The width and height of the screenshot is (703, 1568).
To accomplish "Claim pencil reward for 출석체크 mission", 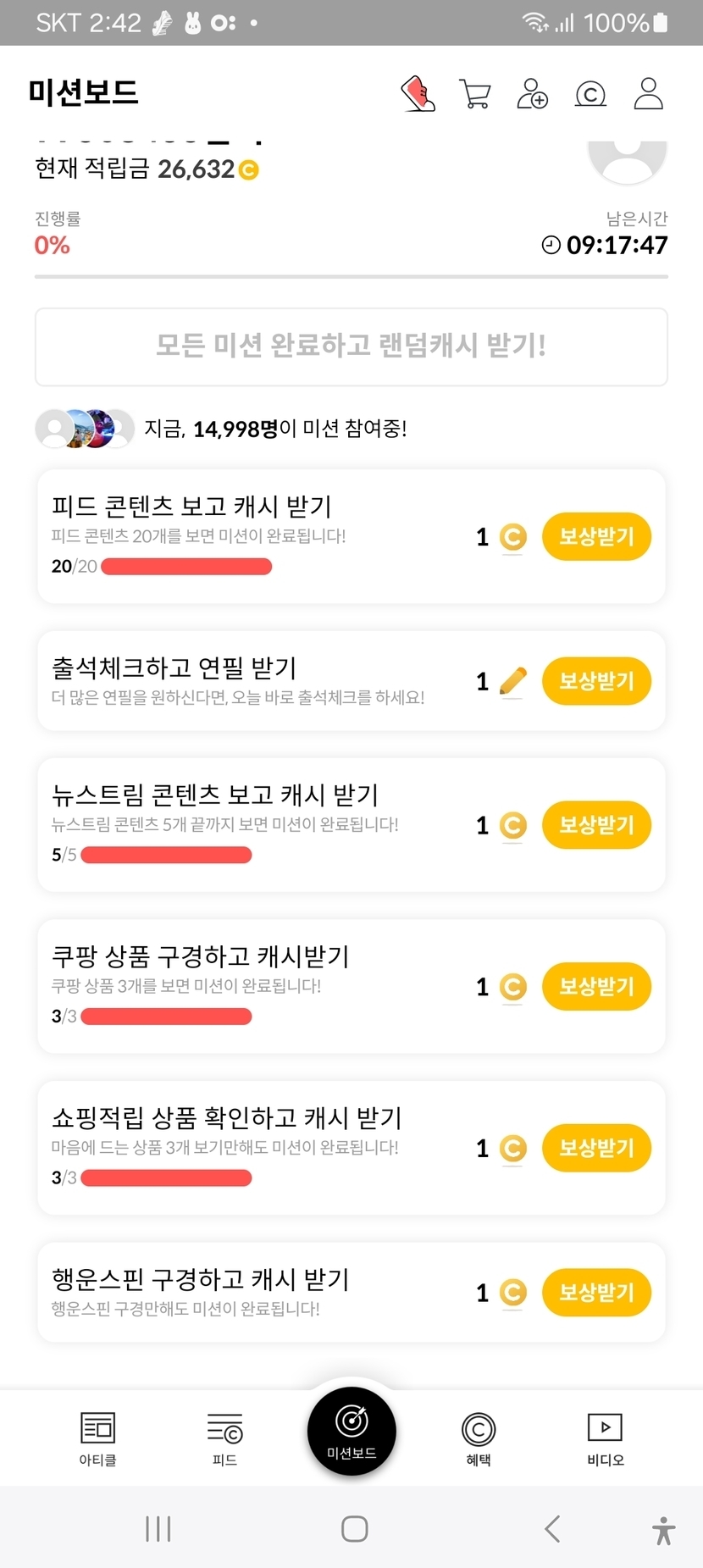I will click(x=596, y=681).
